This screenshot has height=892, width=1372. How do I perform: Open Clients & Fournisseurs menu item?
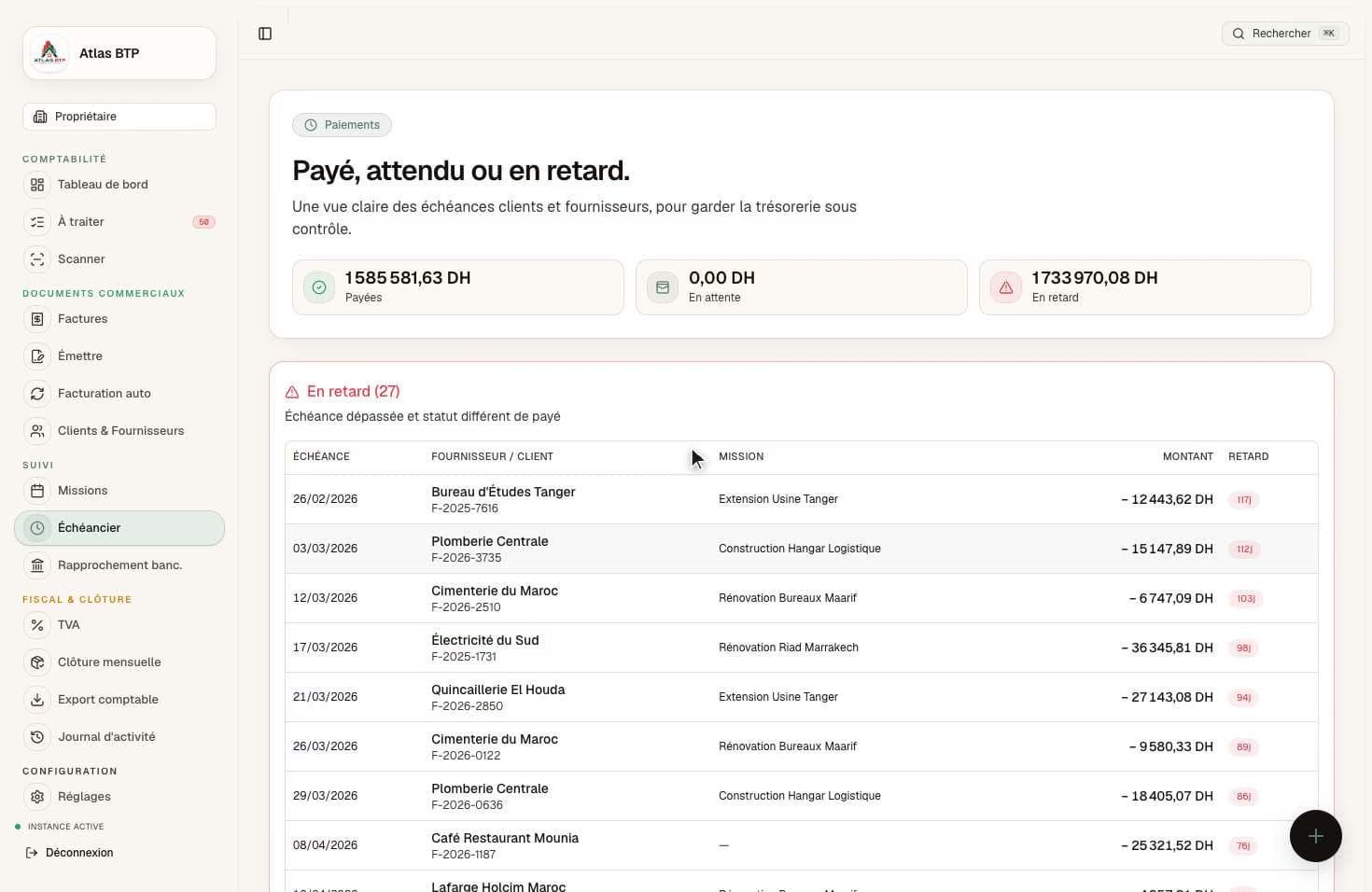pos(119,431)
